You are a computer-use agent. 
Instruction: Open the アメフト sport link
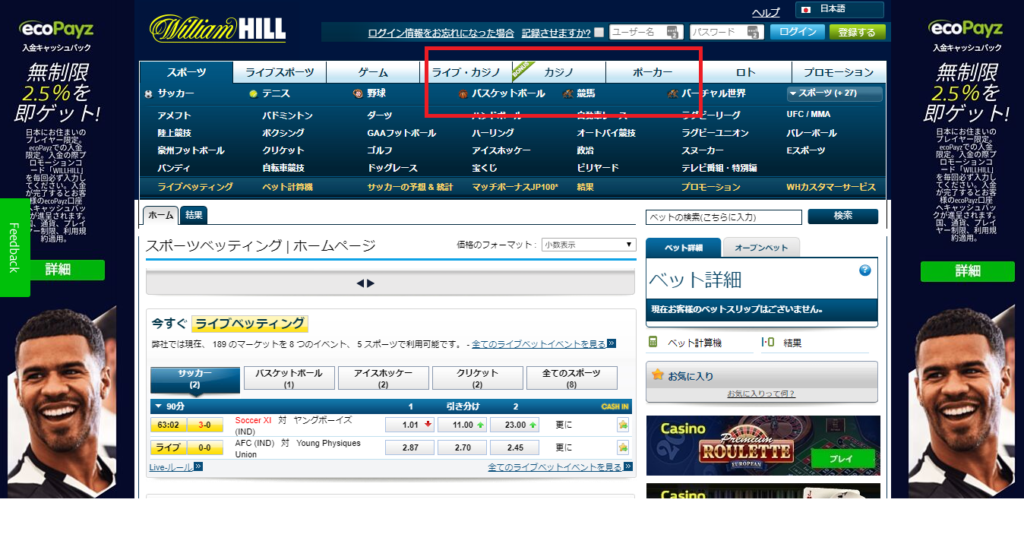pyautogui.click(x=174, y=116)
